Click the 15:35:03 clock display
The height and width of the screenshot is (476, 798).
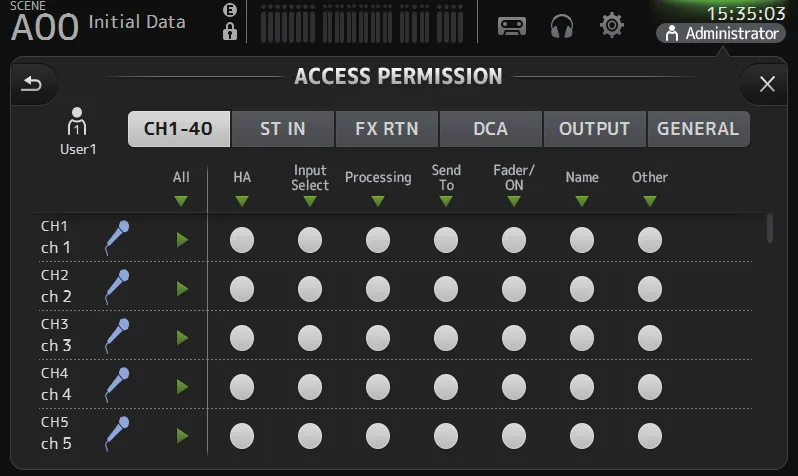pyautogui.click(x=746, y=13)
